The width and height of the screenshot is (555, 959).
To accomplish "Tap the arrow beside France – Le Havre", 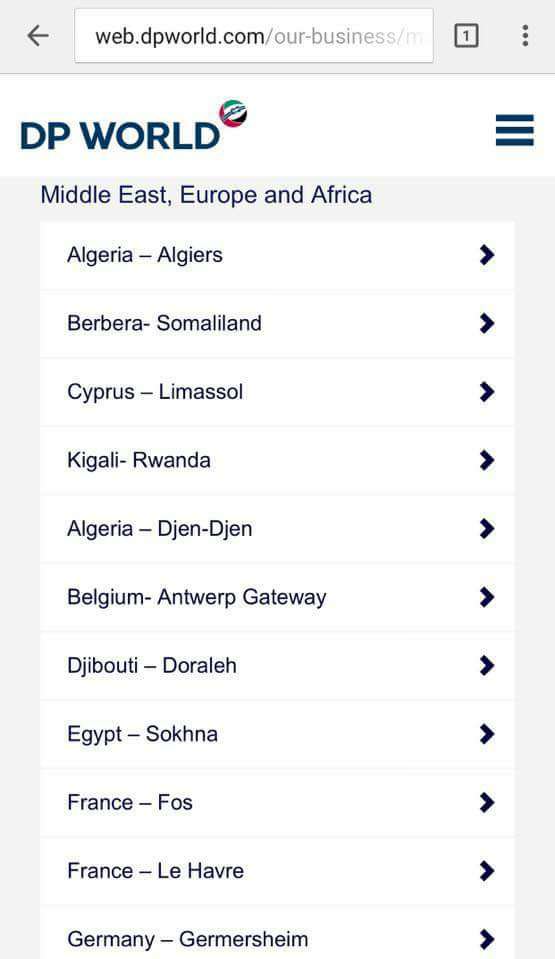I will pos(487,871).
